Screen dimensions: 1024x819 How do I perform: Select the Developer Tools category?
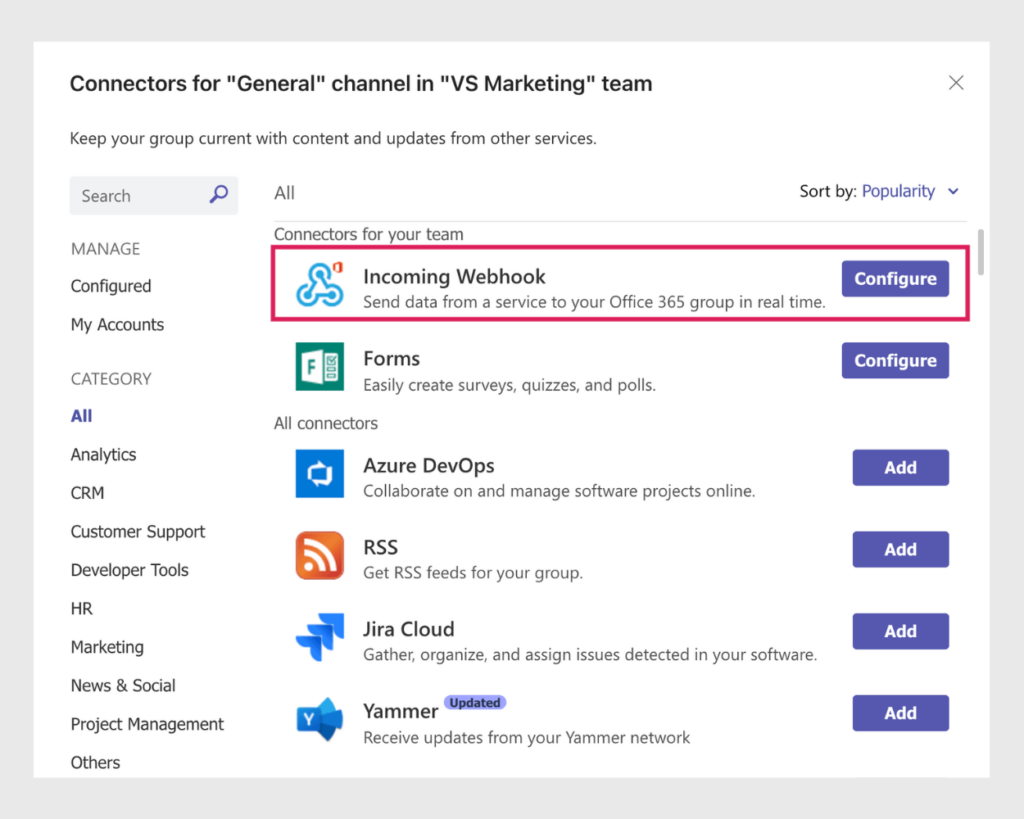pos(129,570)
